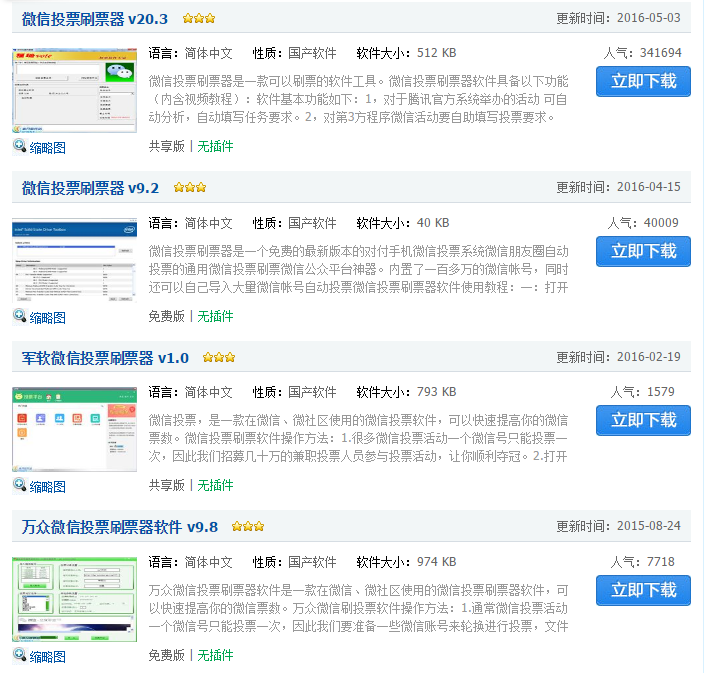
Task: Open the 万众 v9.8 green screenshot thumbnail
Action: (74, 599)
